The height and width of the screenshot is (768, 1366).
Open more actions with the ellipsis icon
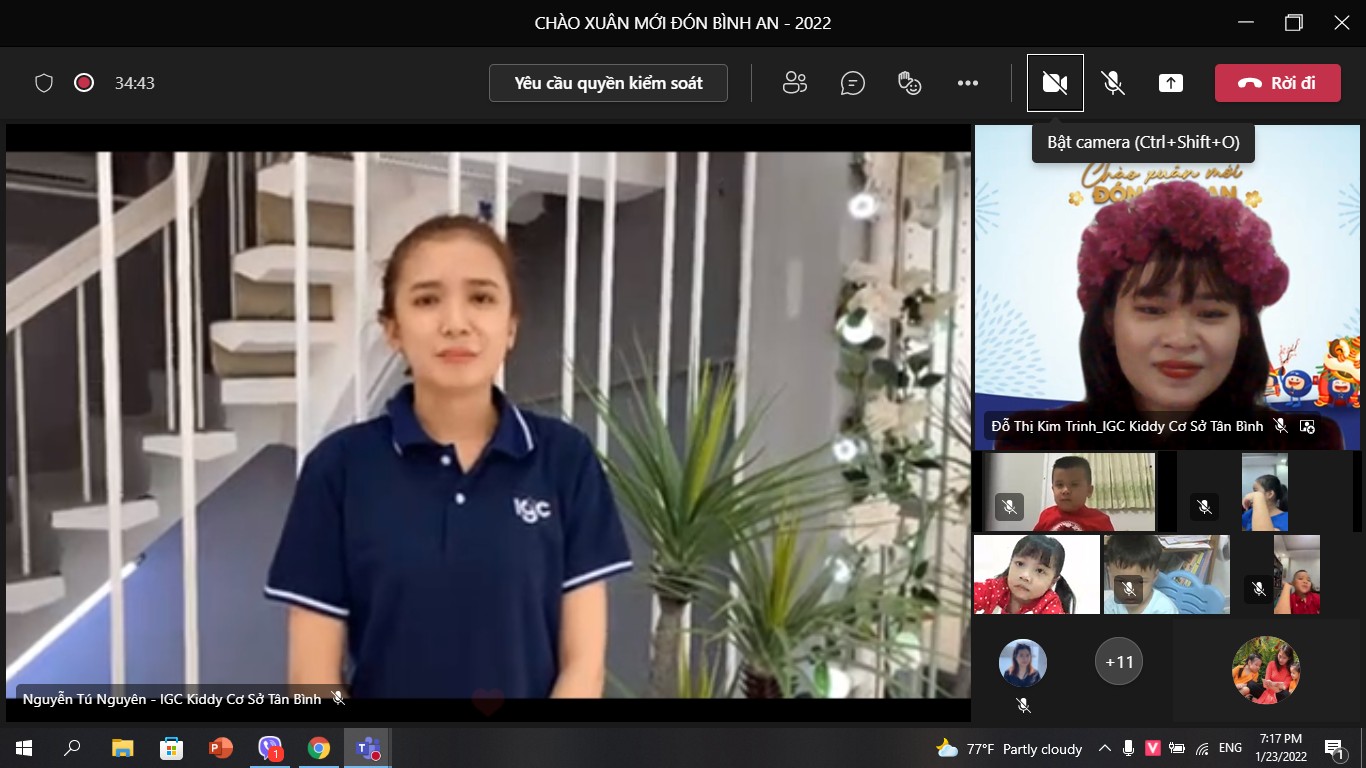(967, 83)
